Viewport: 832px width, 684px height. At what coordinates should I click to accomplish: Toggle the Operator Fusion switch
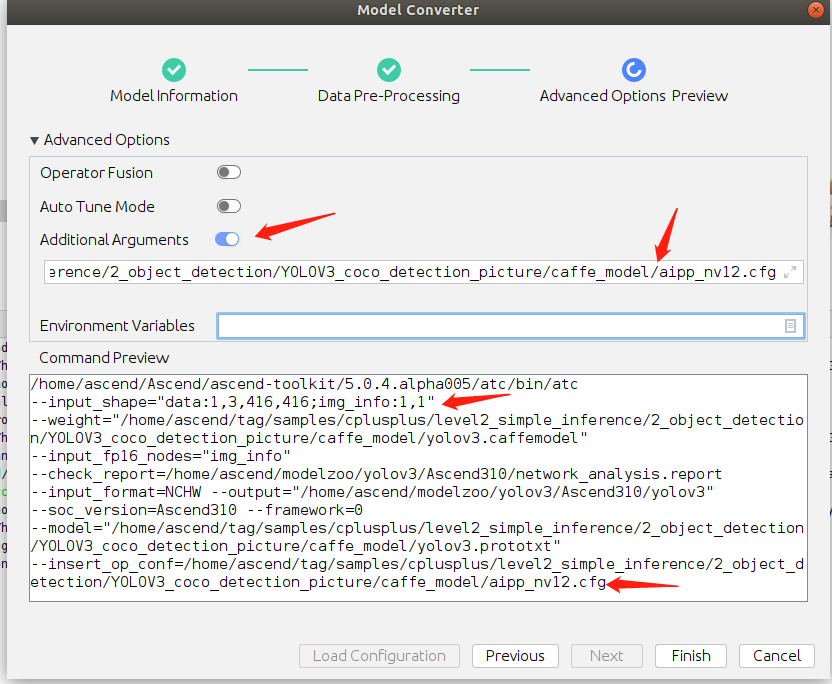[229, 172]
